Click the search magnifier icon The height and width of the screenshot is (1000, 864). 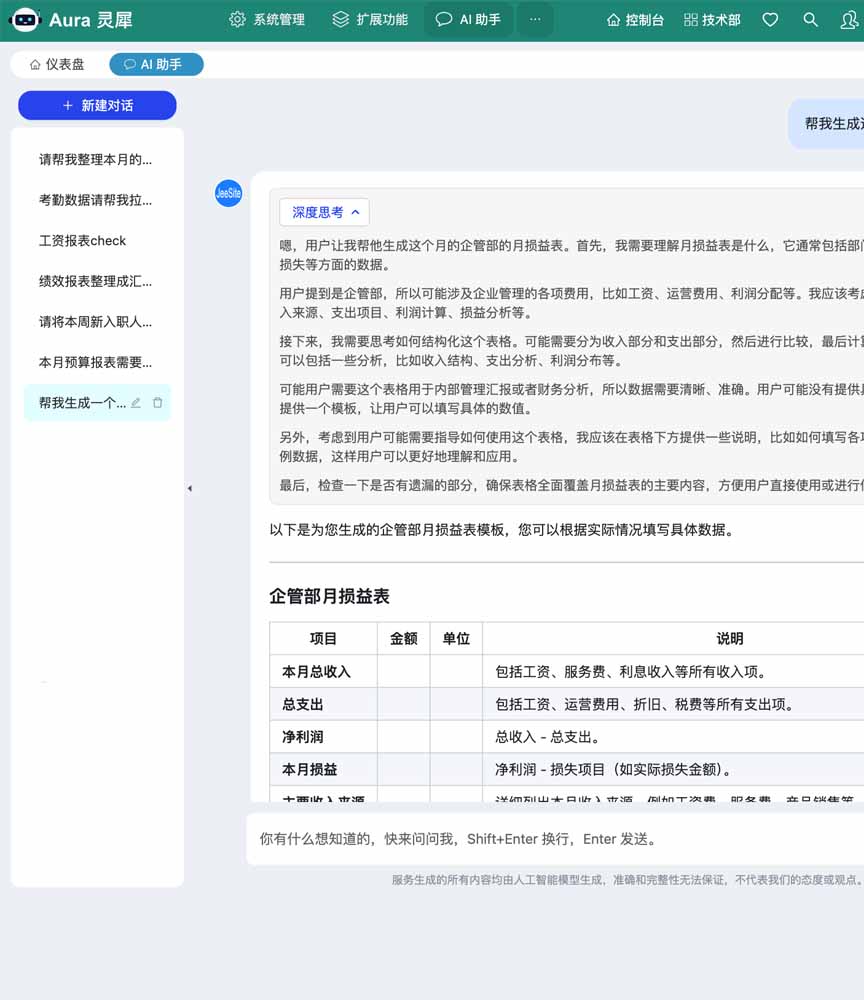coord(810,20)
